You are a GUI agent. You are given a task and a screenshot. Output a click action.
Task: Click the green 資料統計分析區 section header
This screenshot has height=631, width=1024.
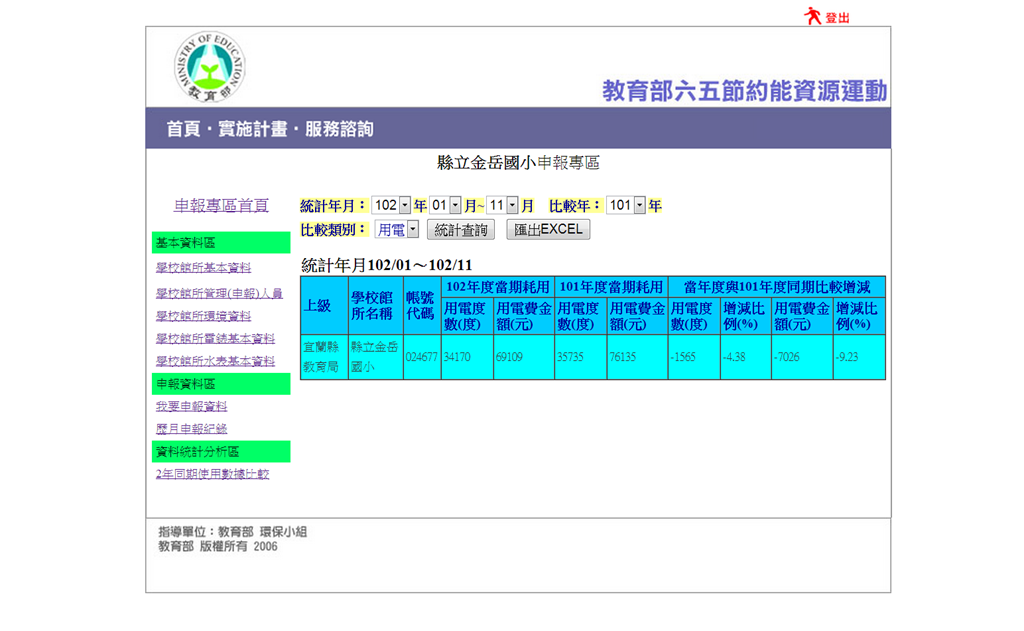tap(221, 451)
